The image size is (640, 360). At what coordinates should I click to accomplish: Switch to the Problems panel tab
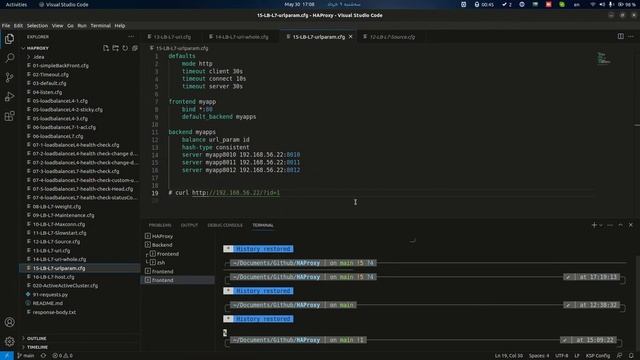point(160,225)
